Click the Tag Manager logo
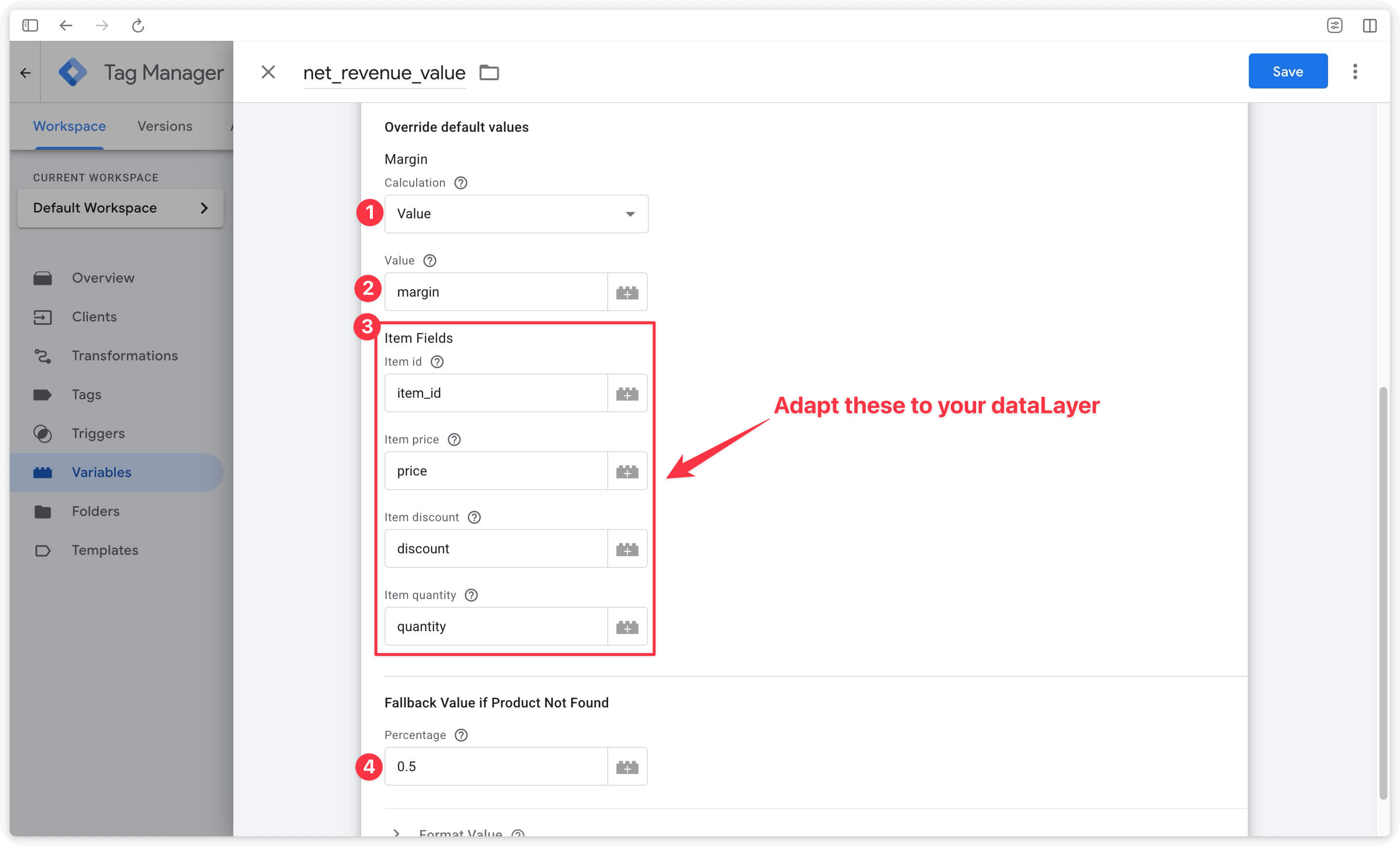 point(73,72)
